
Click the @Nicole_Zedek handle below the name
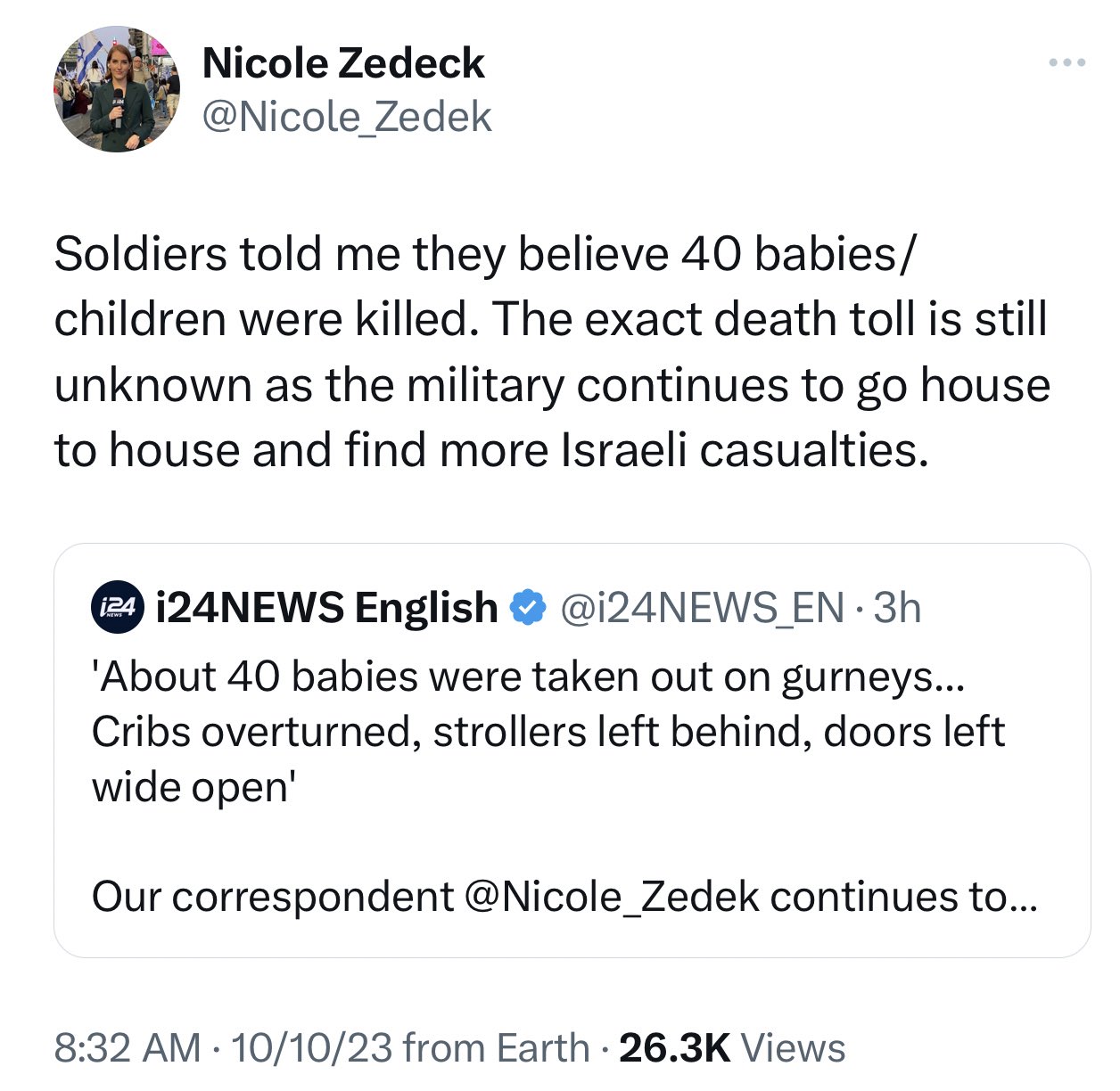(x=347, y=117)
